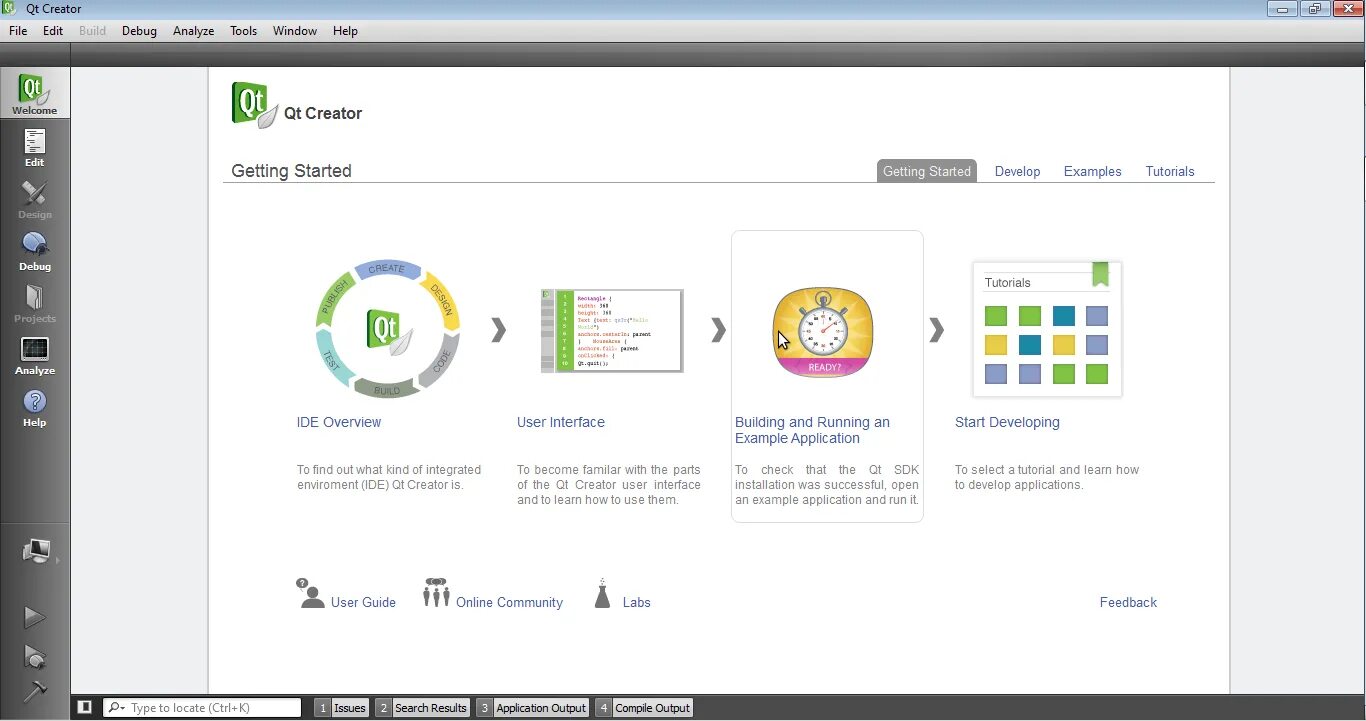The image size is (1366, 721).
Task: Click the Build Project hammer icon
Action: tap(35, 692)
